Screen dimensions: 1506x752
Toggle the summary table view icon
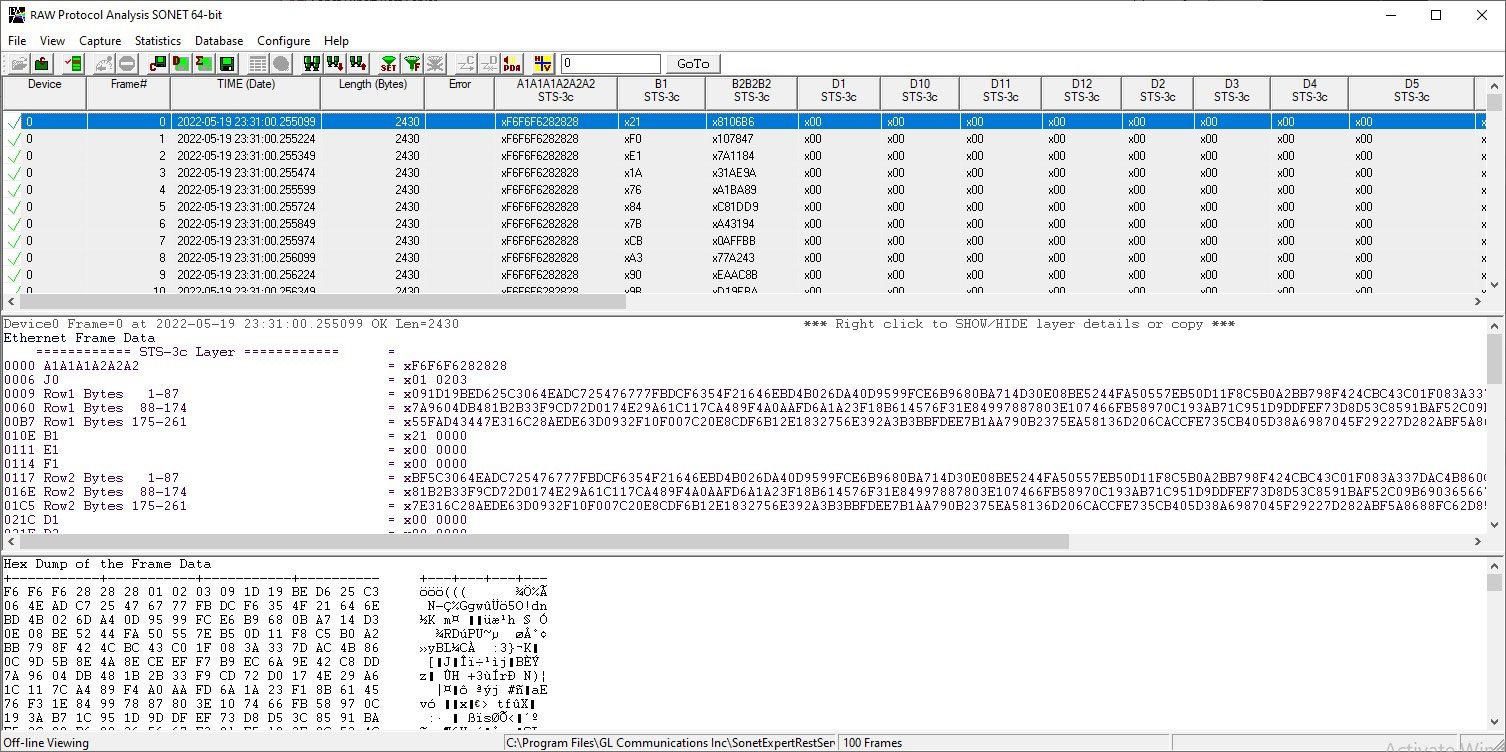258,64
